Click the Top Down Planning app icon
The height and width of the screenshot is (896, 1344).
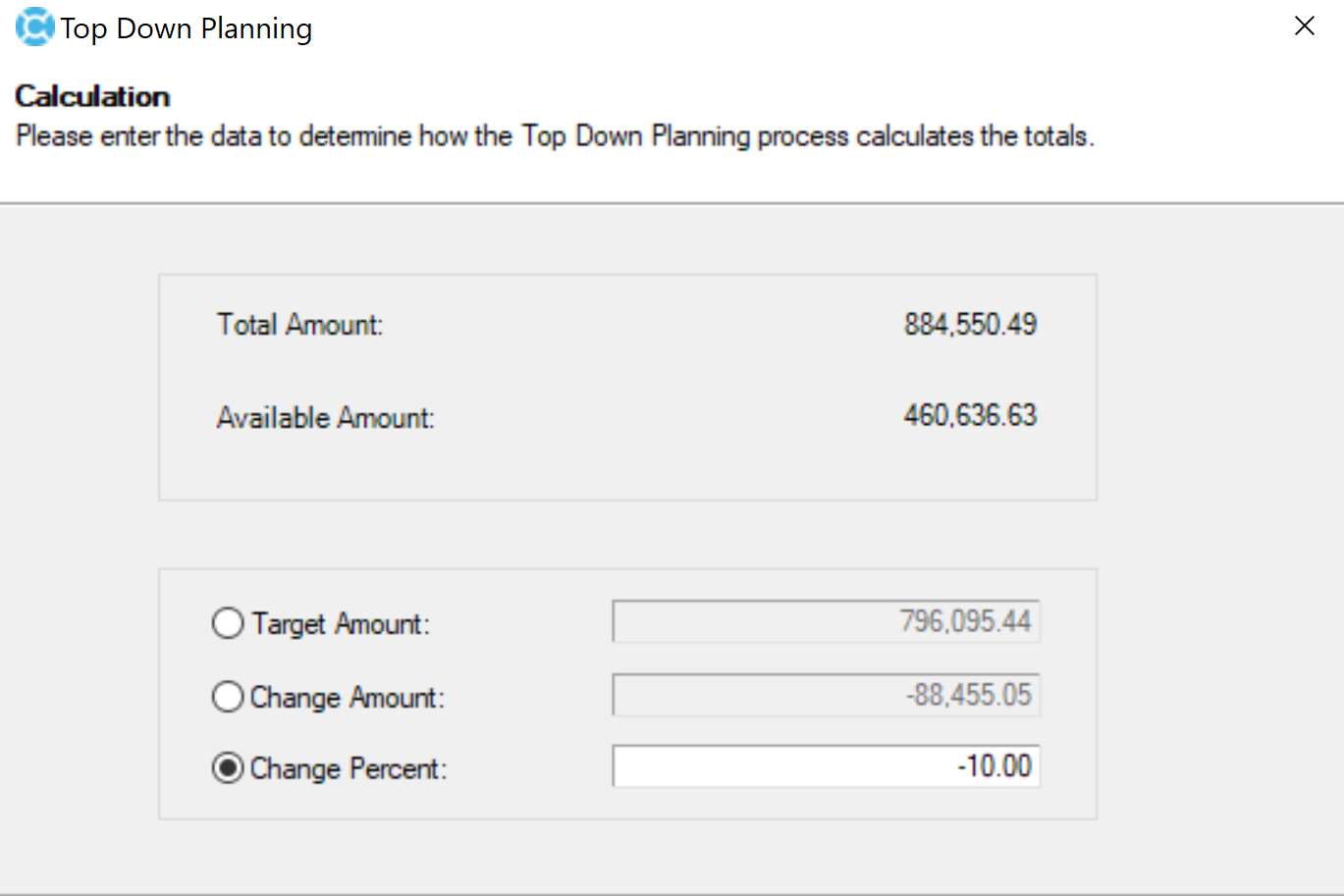[34, 27]
